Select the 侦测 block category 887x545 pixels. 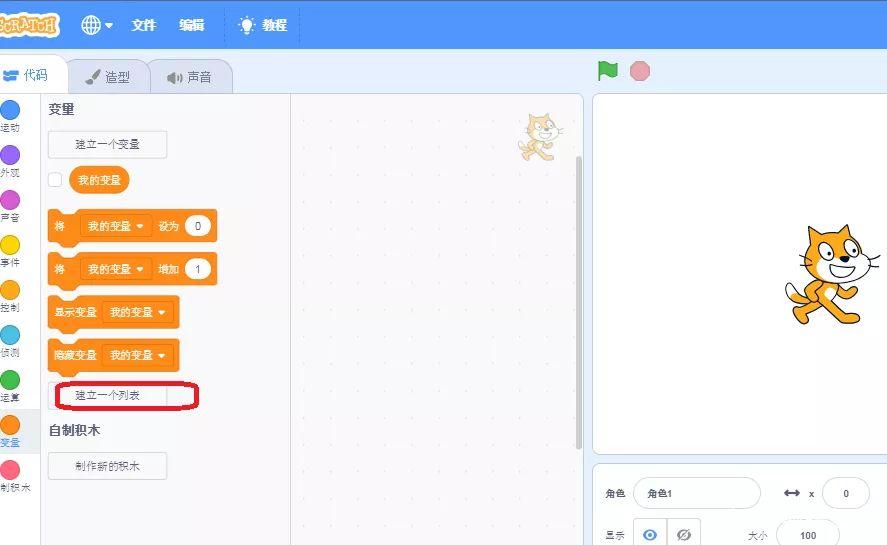[10, 341]
